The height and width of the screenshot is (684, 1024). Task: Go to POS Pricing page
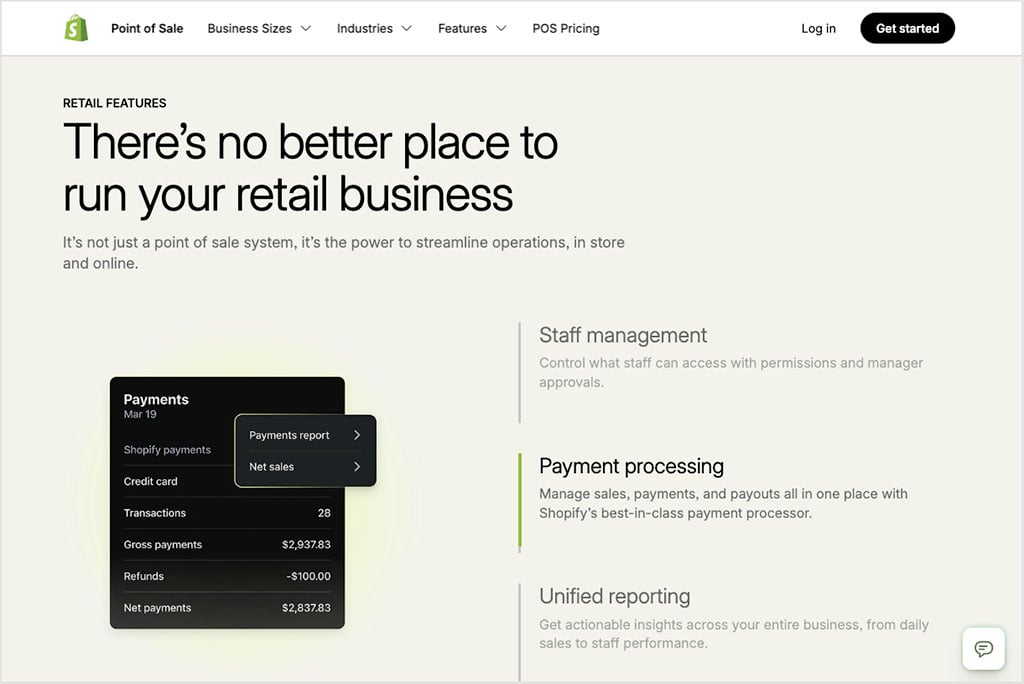[x=566, y=28]
